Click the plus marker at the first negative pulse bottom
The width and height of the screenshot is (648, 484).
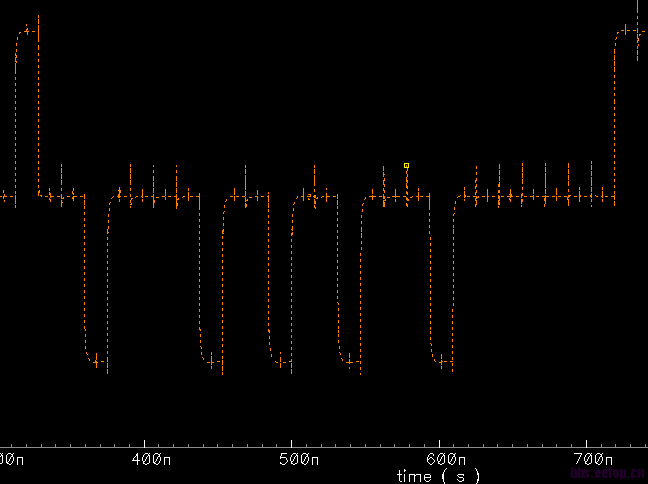[x=96, y=362]
